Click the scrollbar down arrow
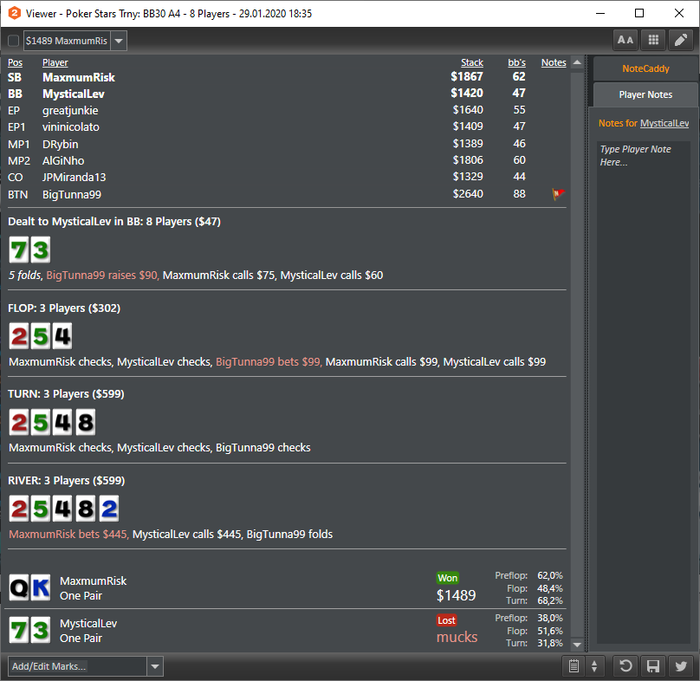 click(x=577, y=644)
